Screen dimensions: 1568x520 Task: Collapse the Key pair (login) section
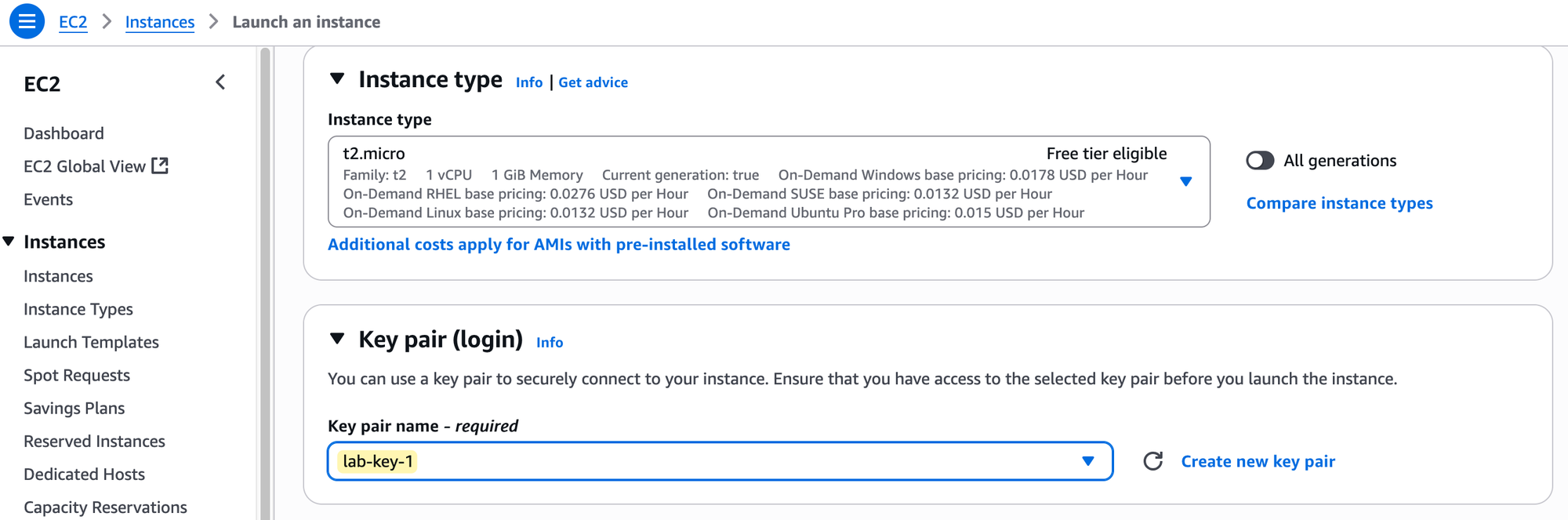pyautogui.click(x=337, y=339)
